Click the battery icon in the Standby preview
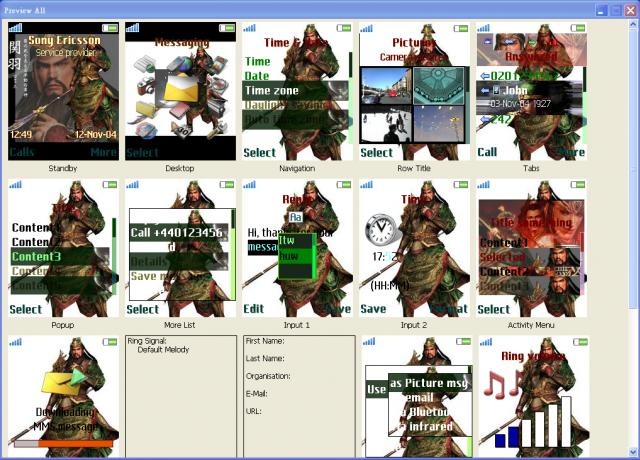 (110, 28)
